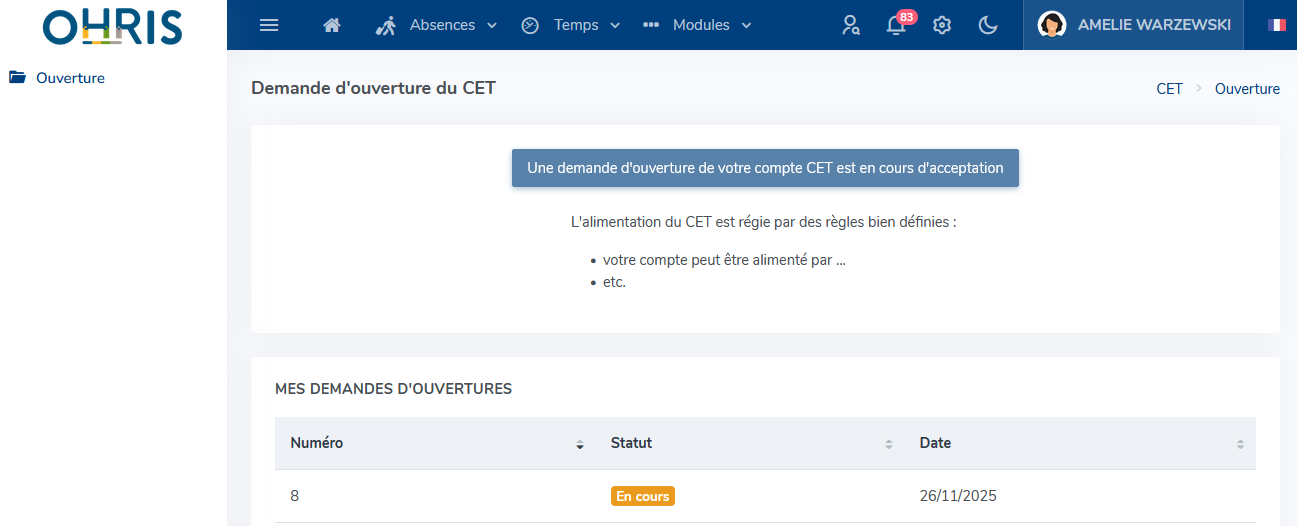Image resolution: width=1297 pixels, height=526 pixels.
Task: Click the hamburger menu icon
Action: [269, 25]
